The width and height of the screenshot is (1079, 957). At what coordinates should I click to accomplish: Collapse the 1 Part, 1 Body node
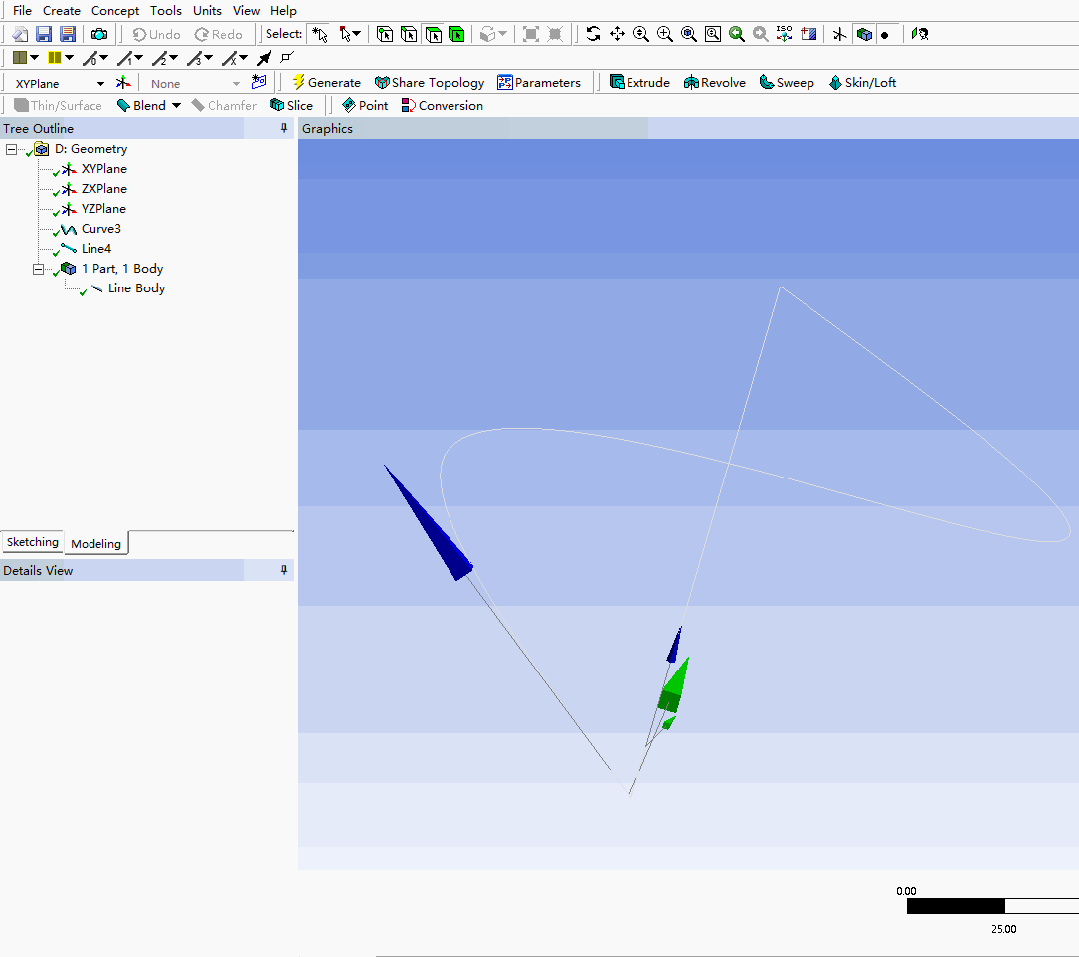39,269
